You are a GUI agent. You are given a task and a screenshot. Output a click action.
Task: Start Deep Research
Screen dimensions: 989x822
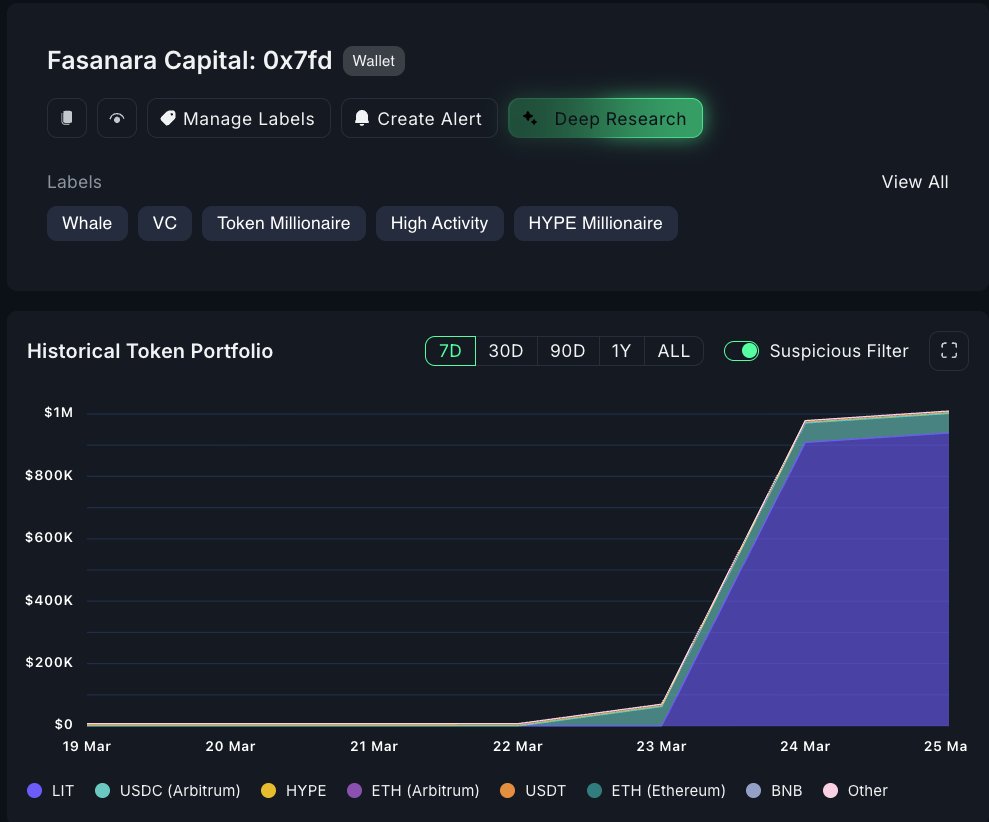point(605,118)
